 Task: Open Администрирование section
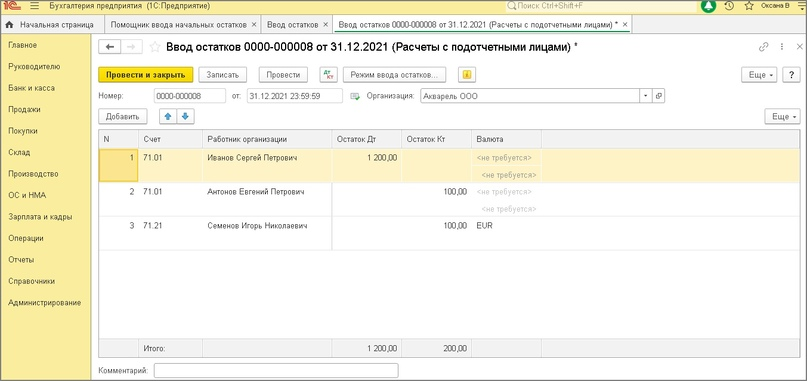pos(44,303)
